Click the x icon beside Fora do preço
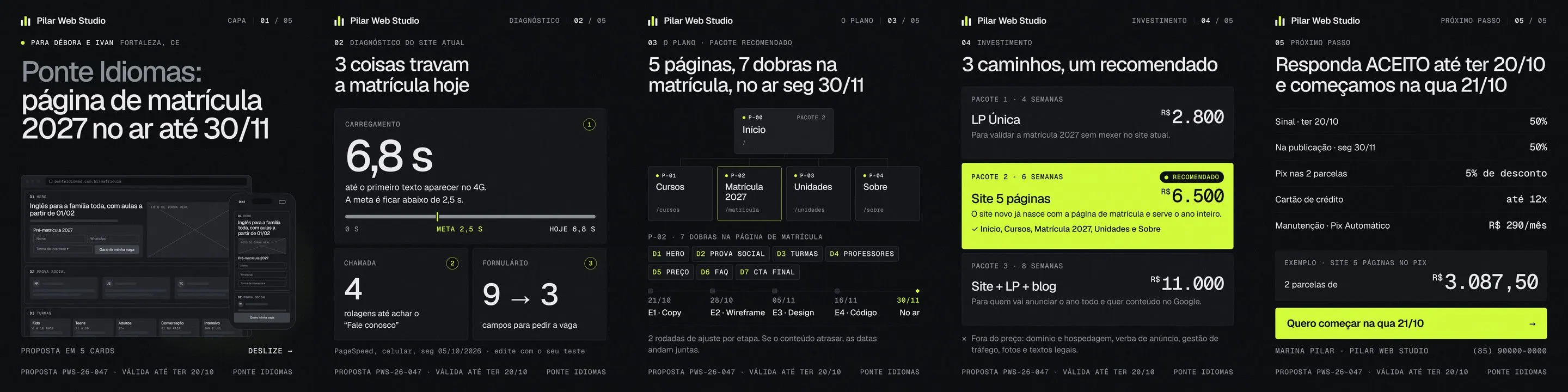Viewport: 1568px width, 392px height. [x=964, y=339]
